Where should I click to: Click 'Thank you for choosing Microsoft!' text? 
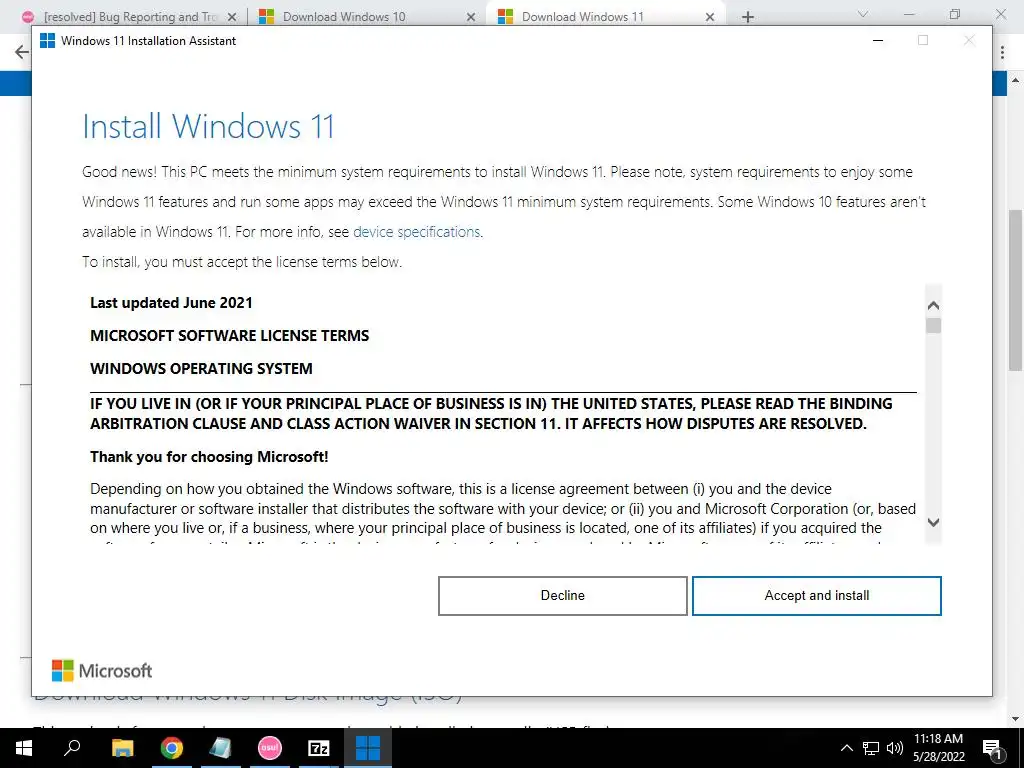tap(209, 456)
